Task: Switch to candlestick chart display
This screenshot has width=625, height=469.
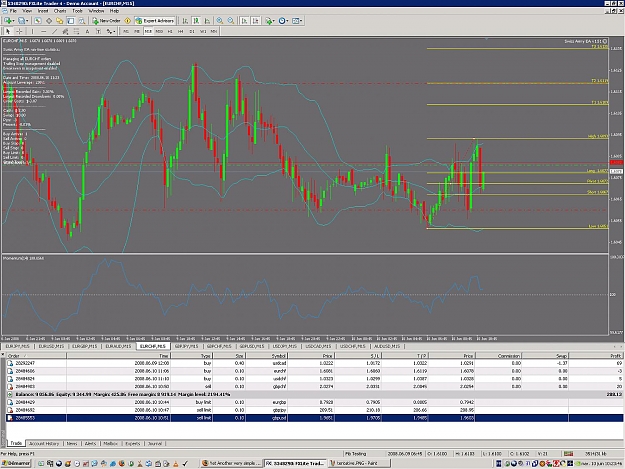Action: click(x=196, y=21)
